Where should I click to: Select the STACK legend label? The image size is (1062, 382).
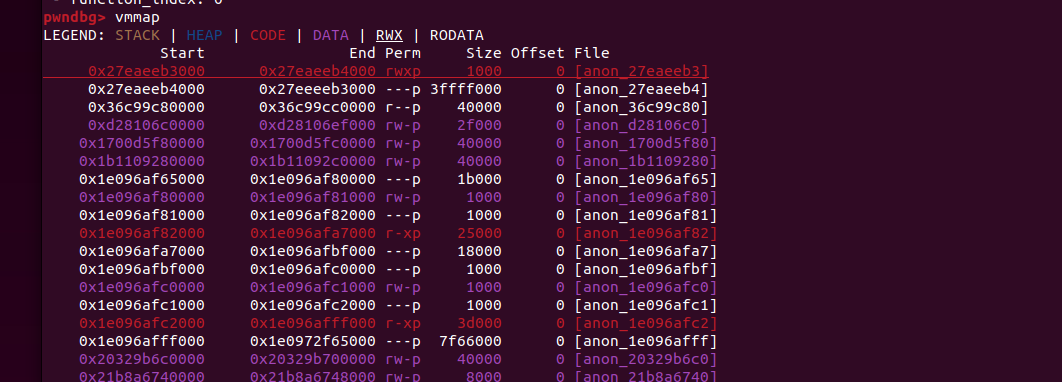[x=137, y=35]
